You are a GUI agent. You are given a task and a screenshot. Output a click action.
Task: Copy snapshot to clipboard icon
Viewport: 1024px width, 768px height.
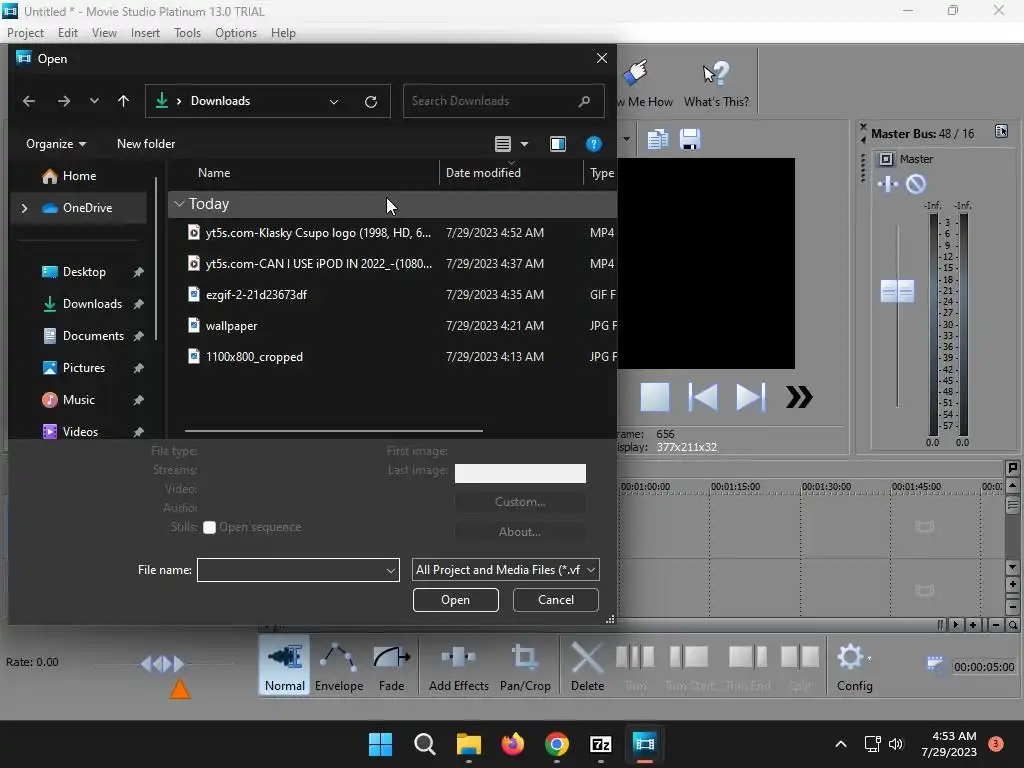tap(657, 139)
